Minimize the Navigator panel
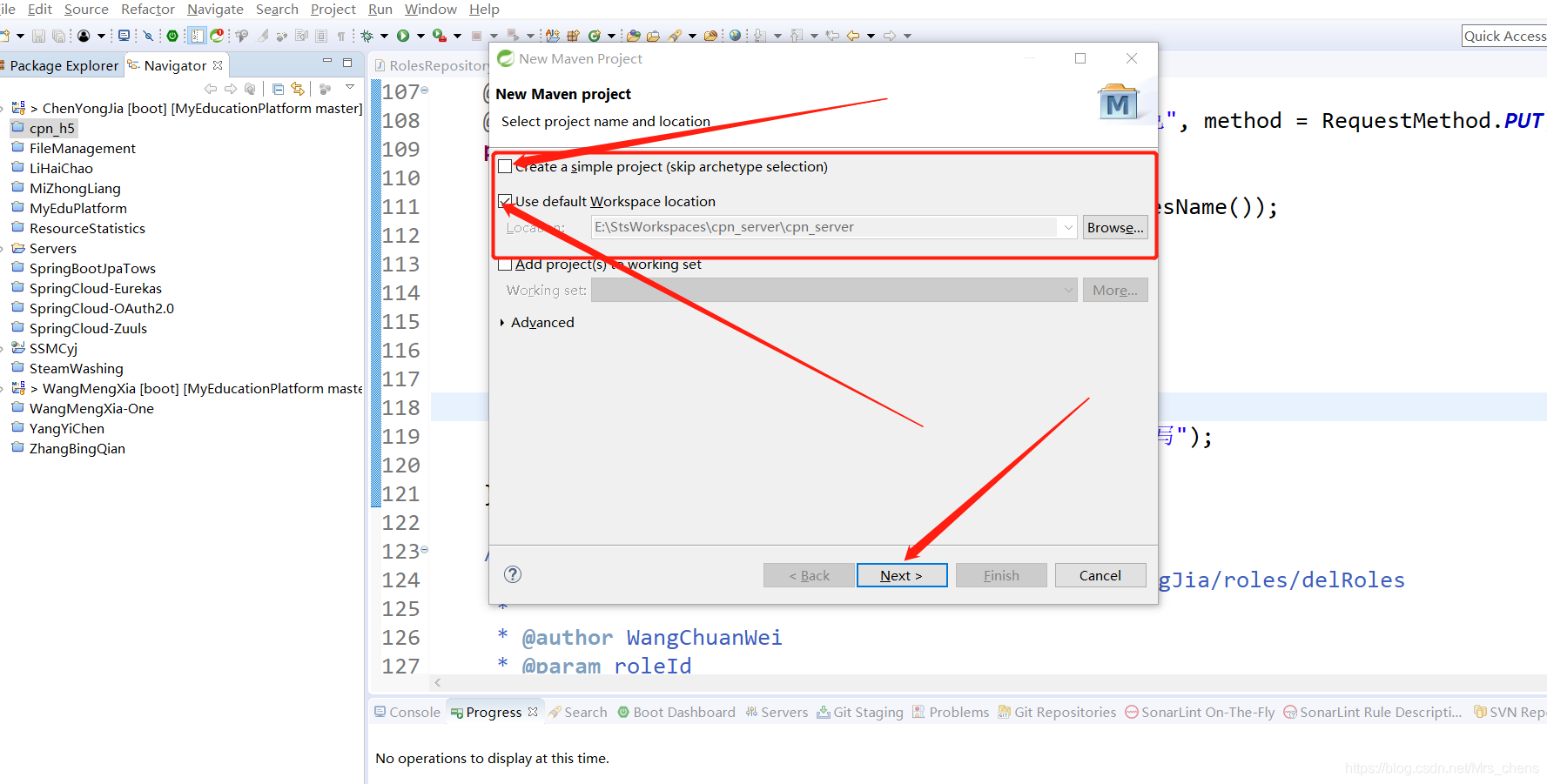This screenshot has height=784, width=1547. 327,62
